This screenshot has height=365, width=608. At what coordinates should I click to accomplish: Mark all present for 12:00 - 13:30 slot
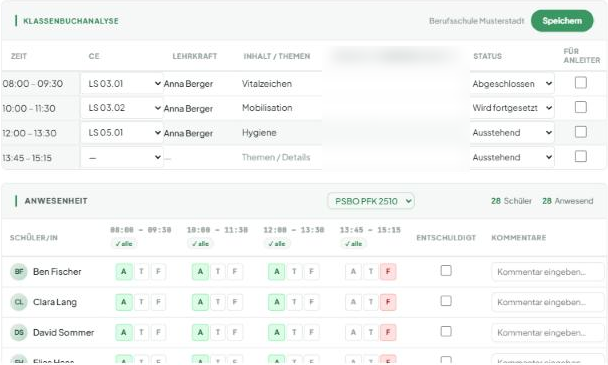277,244
